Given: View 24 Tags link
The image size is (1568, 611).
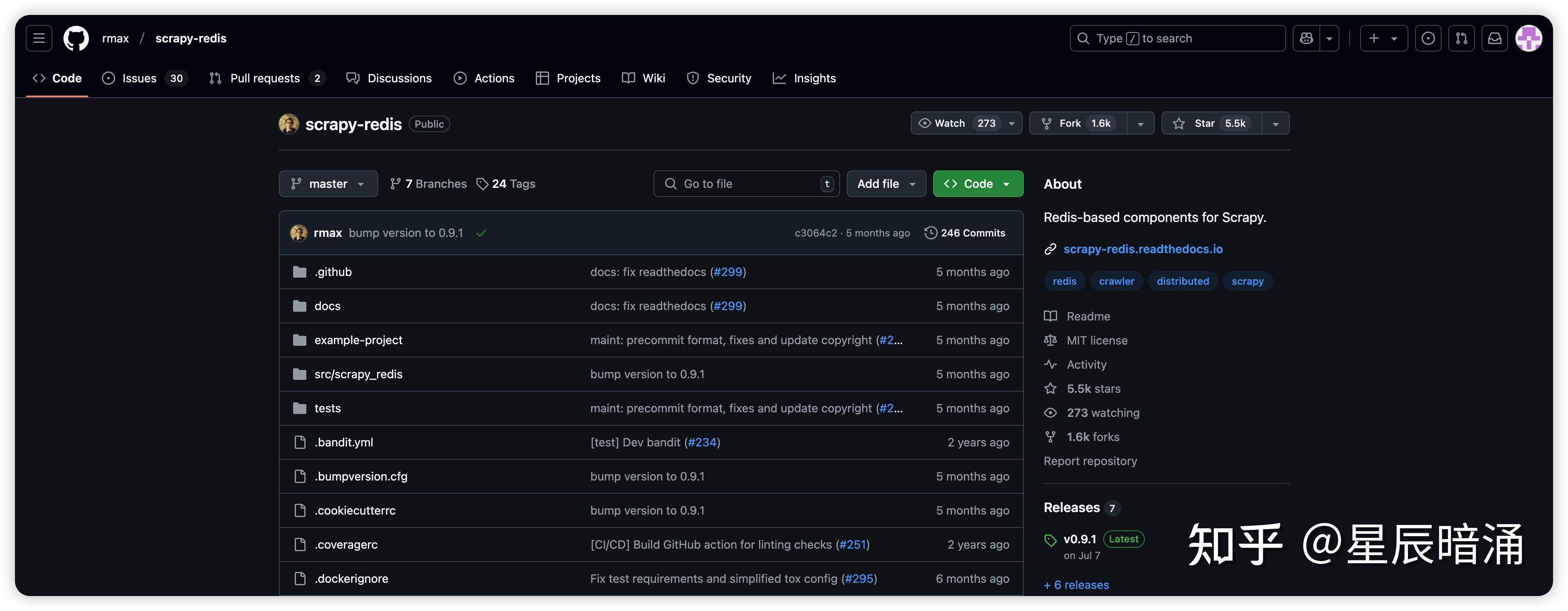Looking at the screenshot, I should (x=506, y=184).
